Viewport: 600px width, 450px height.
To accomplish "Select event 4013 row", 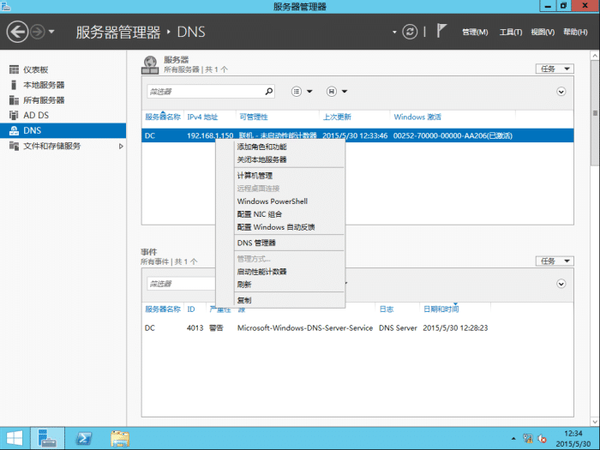I will pyautogui.click(x=357, y=328).
